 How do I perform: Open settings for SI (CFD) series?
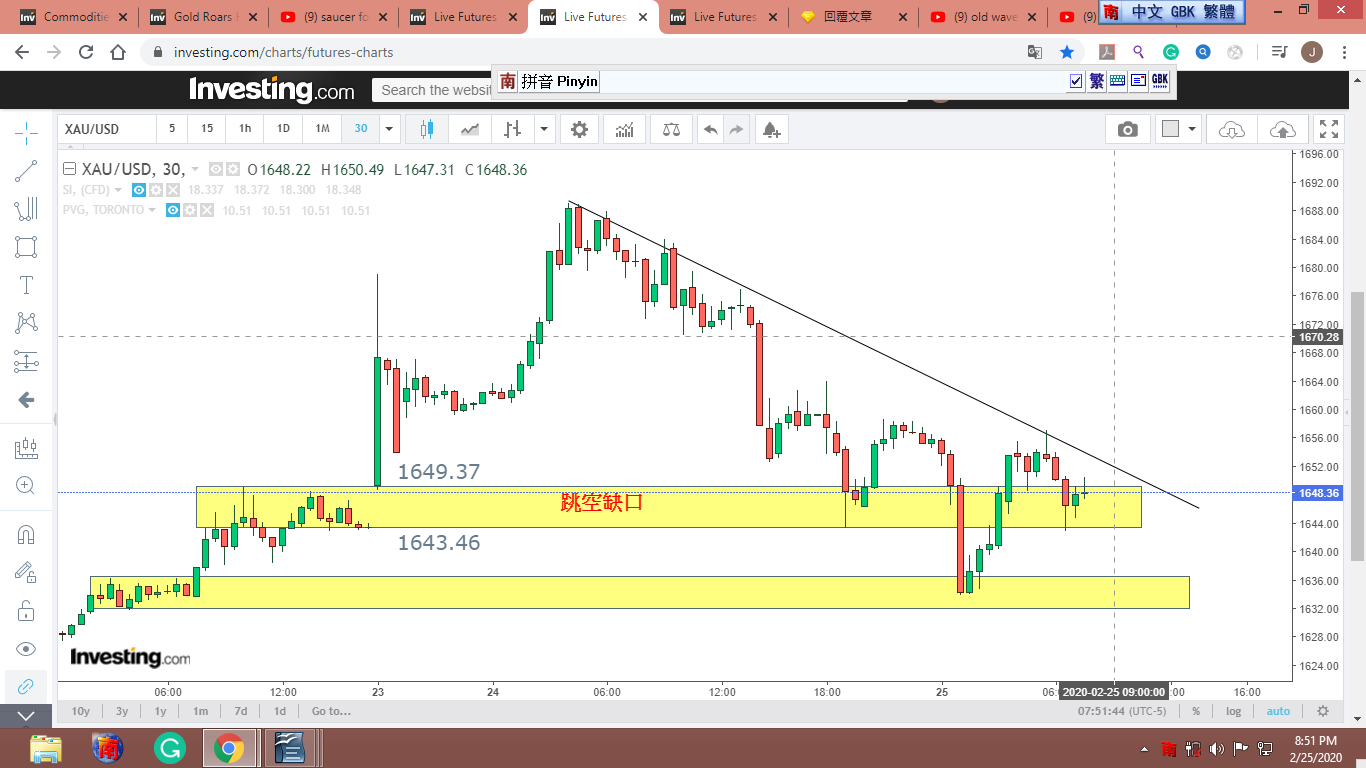156,190
